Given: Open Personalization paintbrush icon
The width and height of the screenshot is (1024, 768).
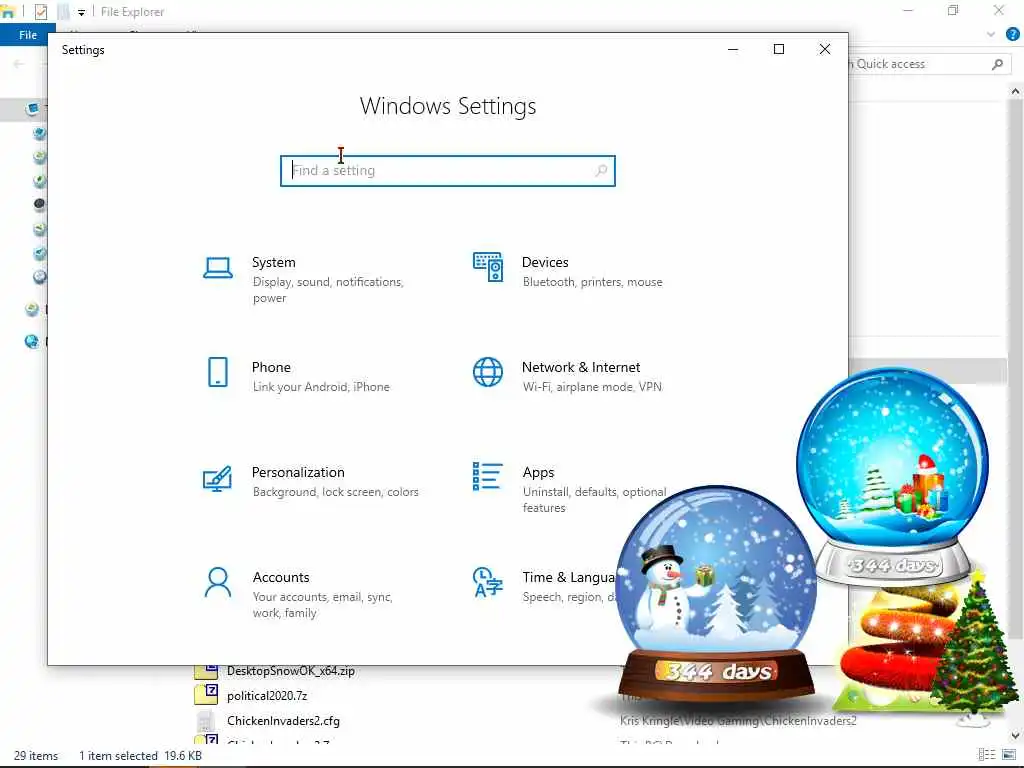Looking at the screenshot, I should [217, 478].
